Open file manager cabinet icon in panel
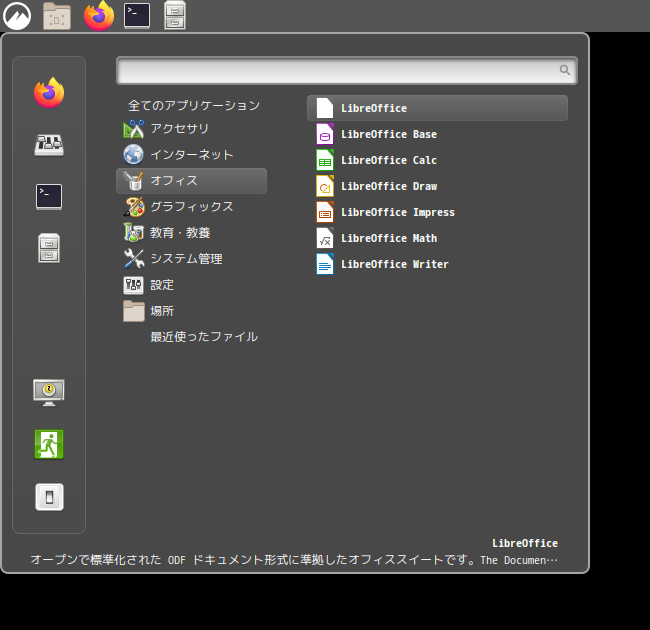 click(175, 16)
